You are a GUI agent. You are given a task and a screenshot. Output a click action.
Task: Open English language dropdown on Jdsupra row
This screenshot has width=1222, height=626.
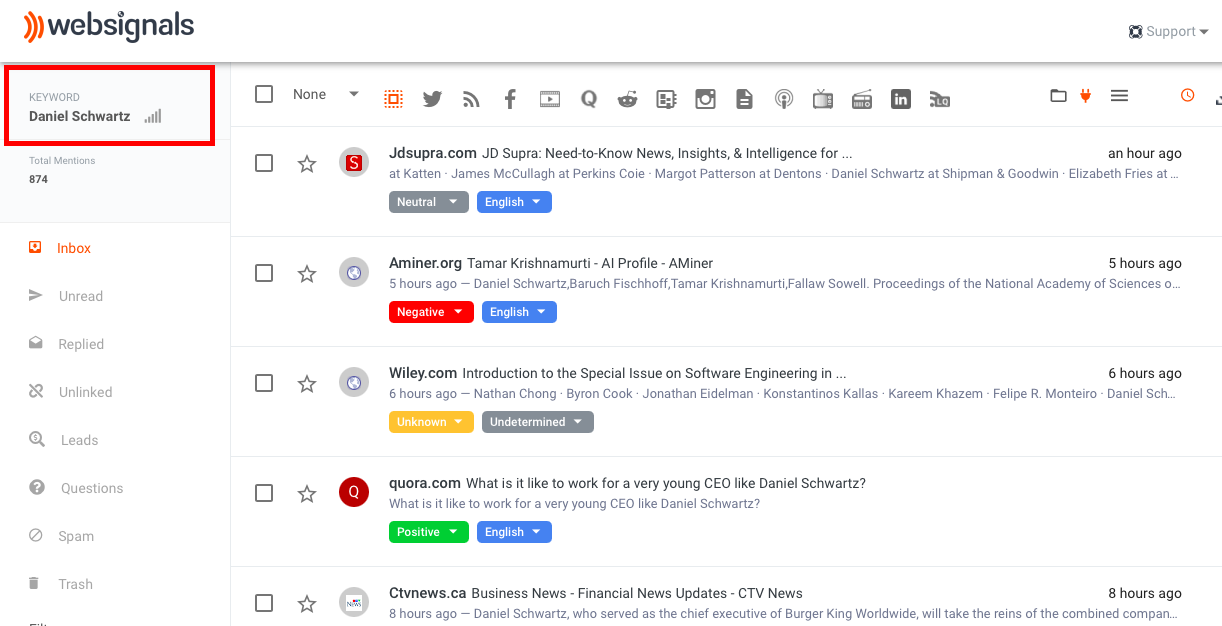(514, 202)
